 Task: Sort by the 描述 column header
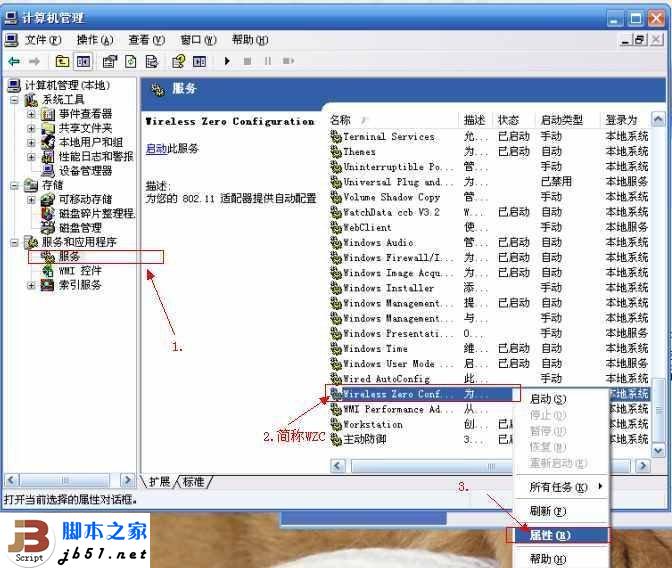[477, 120]
